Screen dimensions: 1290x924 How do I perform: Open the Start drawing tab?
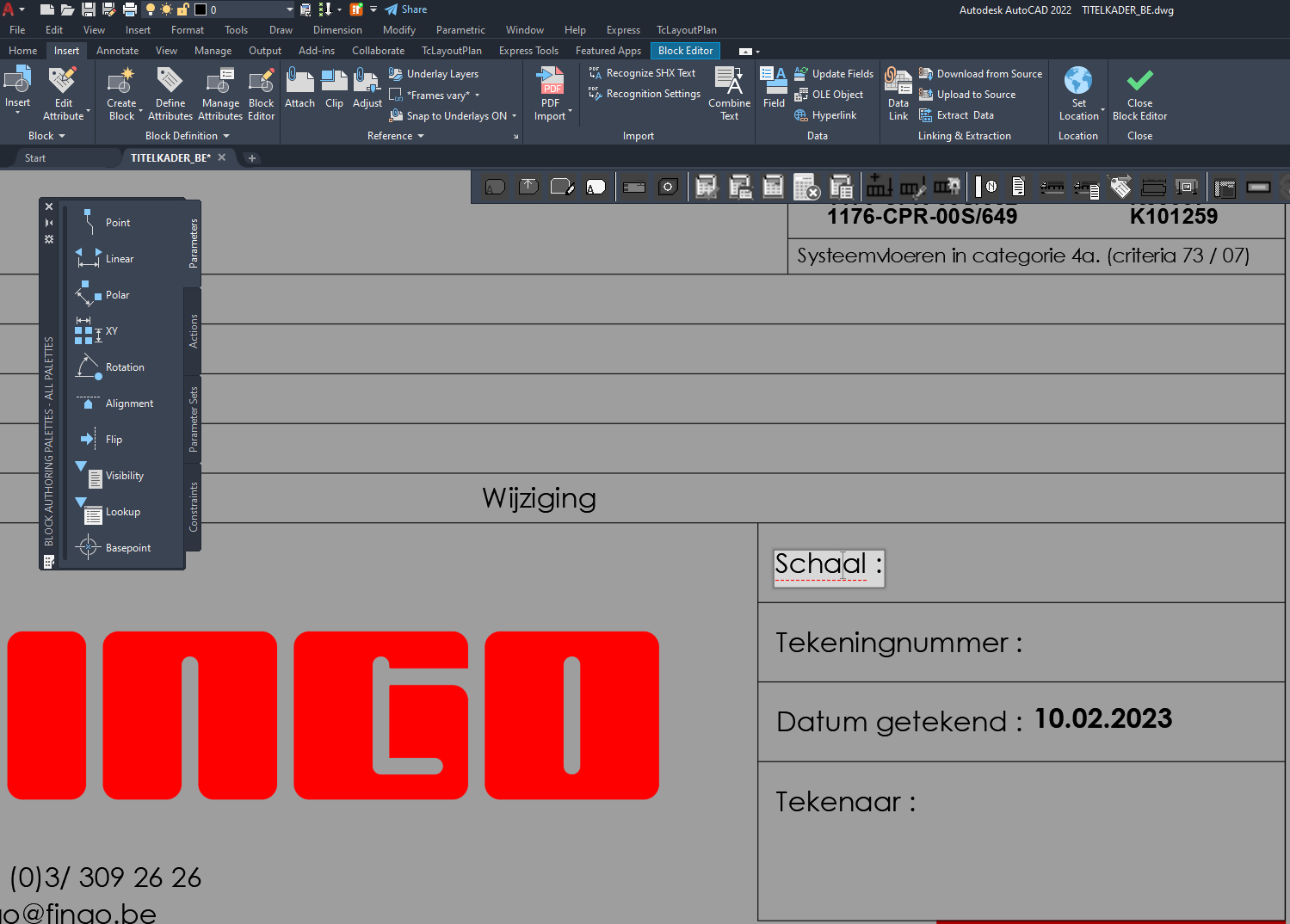click(x=35, y=158)
